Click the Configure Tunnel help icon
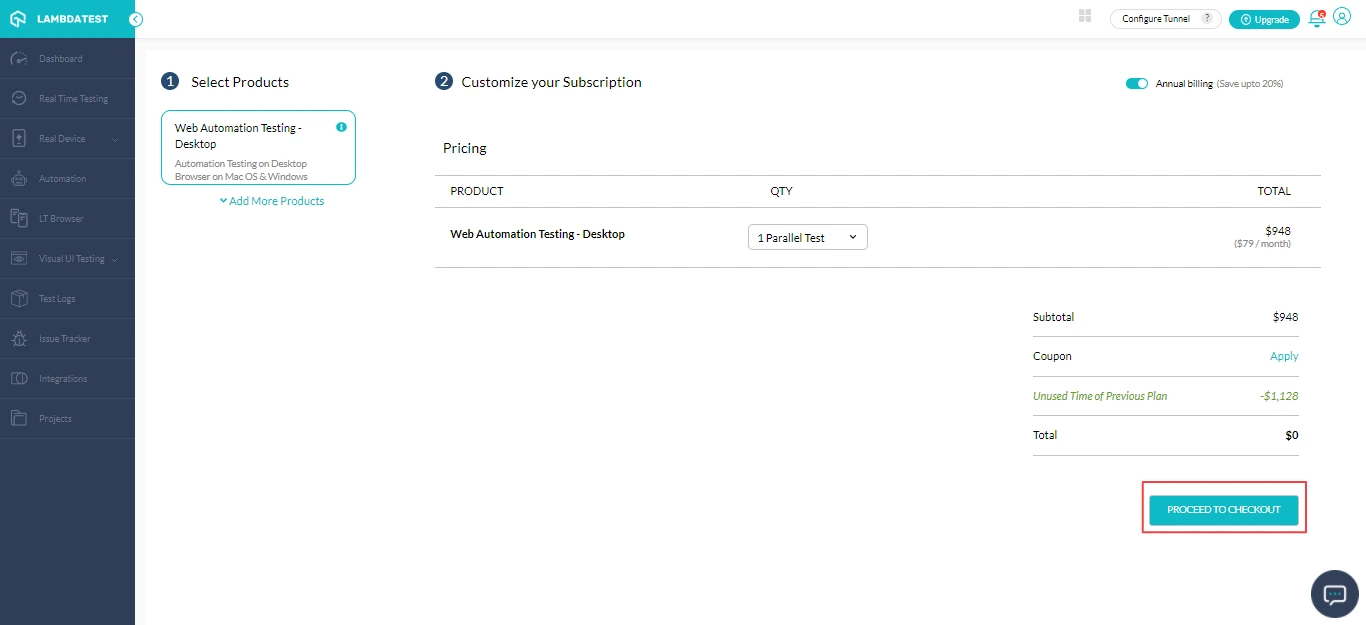Image resolution: width=1366 pixels, height=625 pixels. click(1207, 18)
